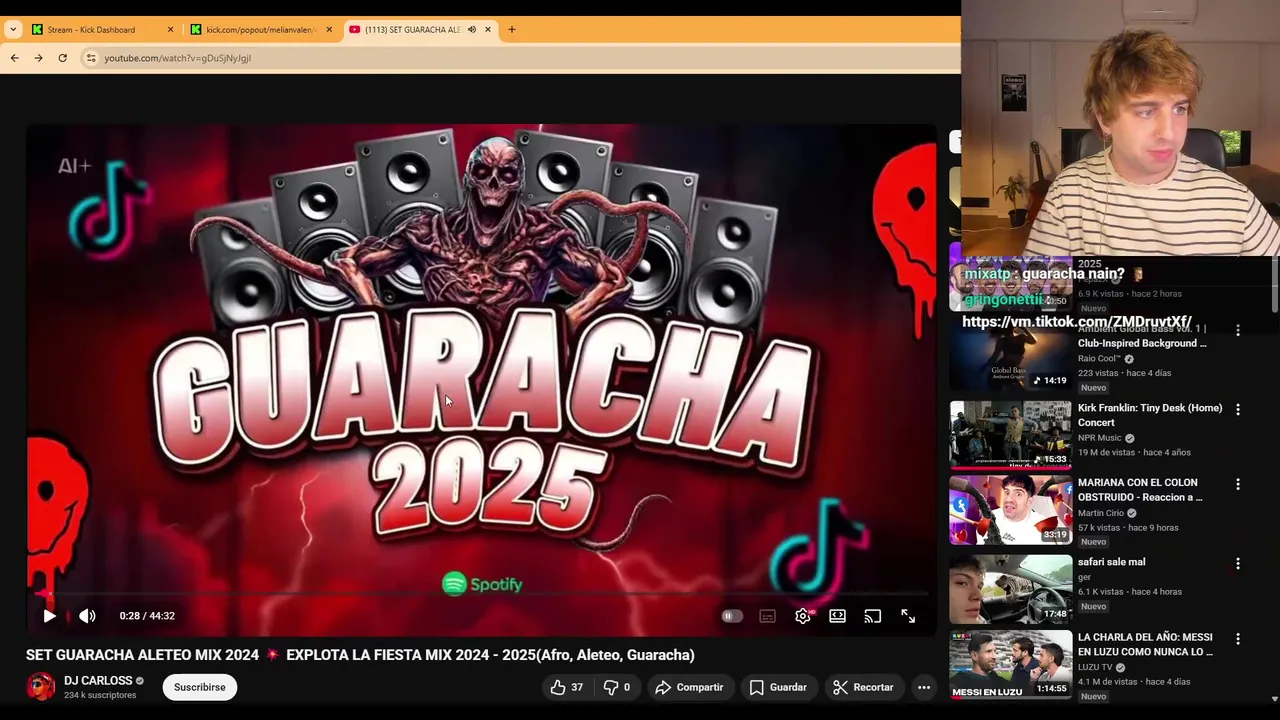Open video settings gear icon
The image size is (1280, 720).
click(802, 616)
